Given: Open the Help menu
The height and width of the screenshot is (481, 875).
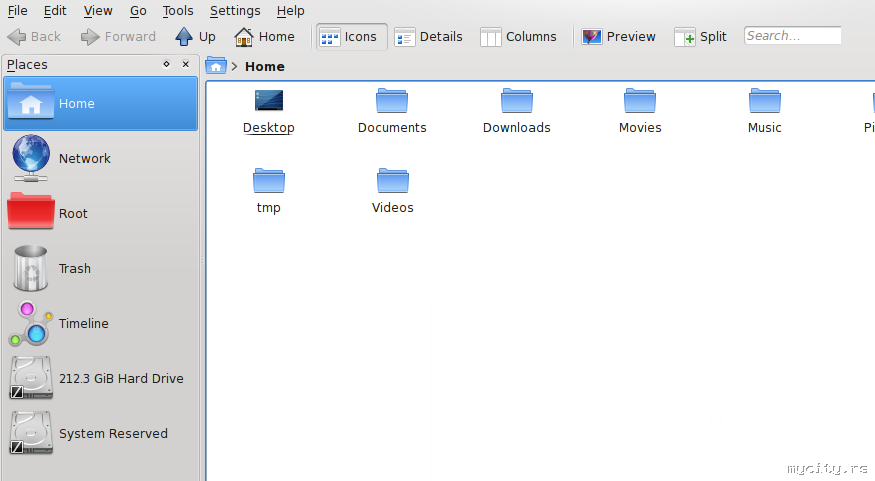Looking at the screenshot, I should 290,11.
